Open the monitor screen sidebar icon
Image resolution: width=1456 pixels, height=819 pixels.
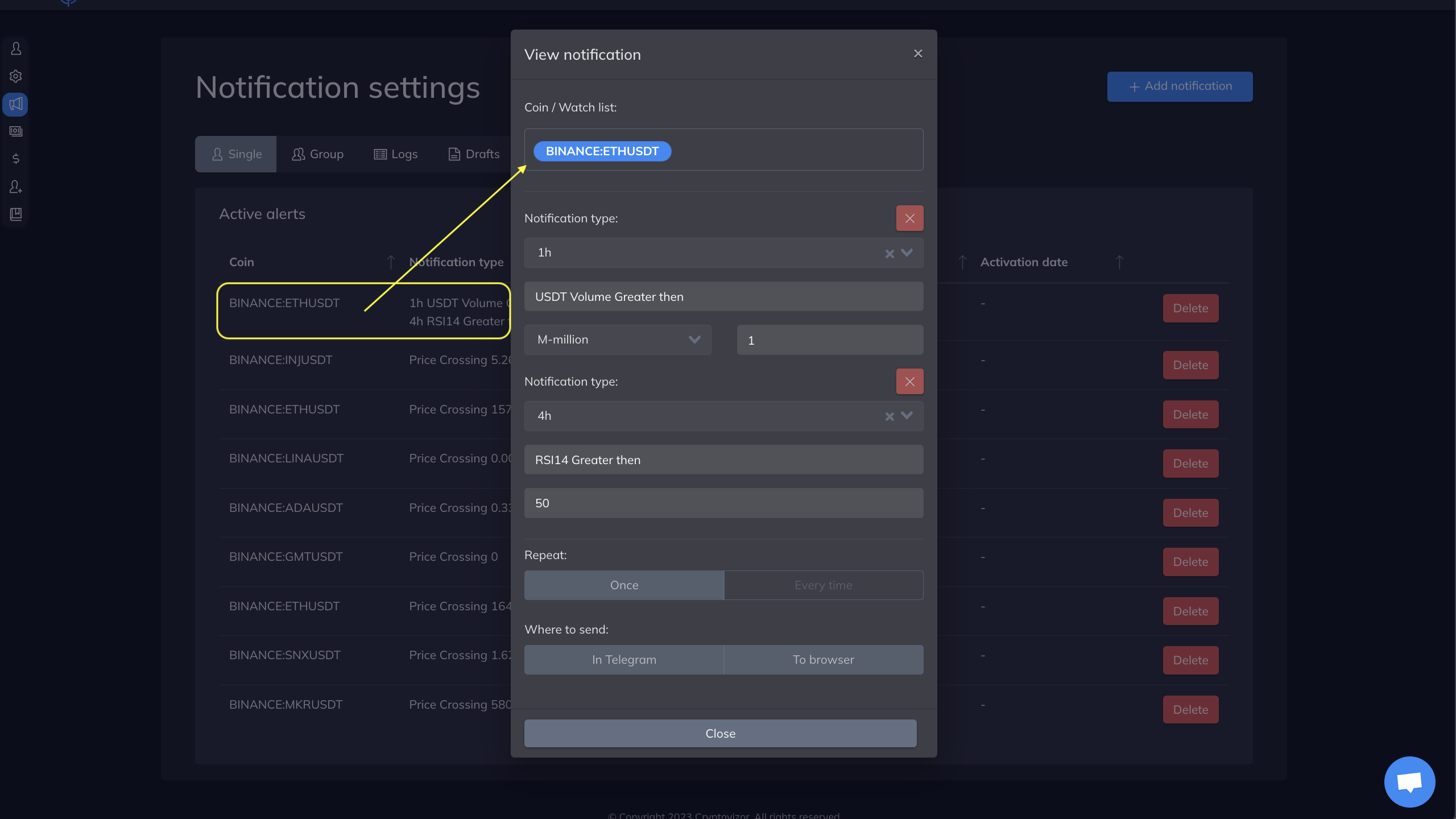pyautogui.click(x=16, y=131)
